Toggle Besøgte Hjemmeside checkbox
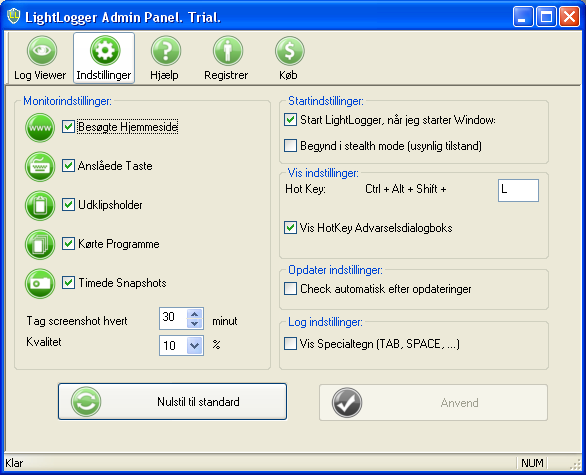 pyautogui.click(x=68, y=127)
